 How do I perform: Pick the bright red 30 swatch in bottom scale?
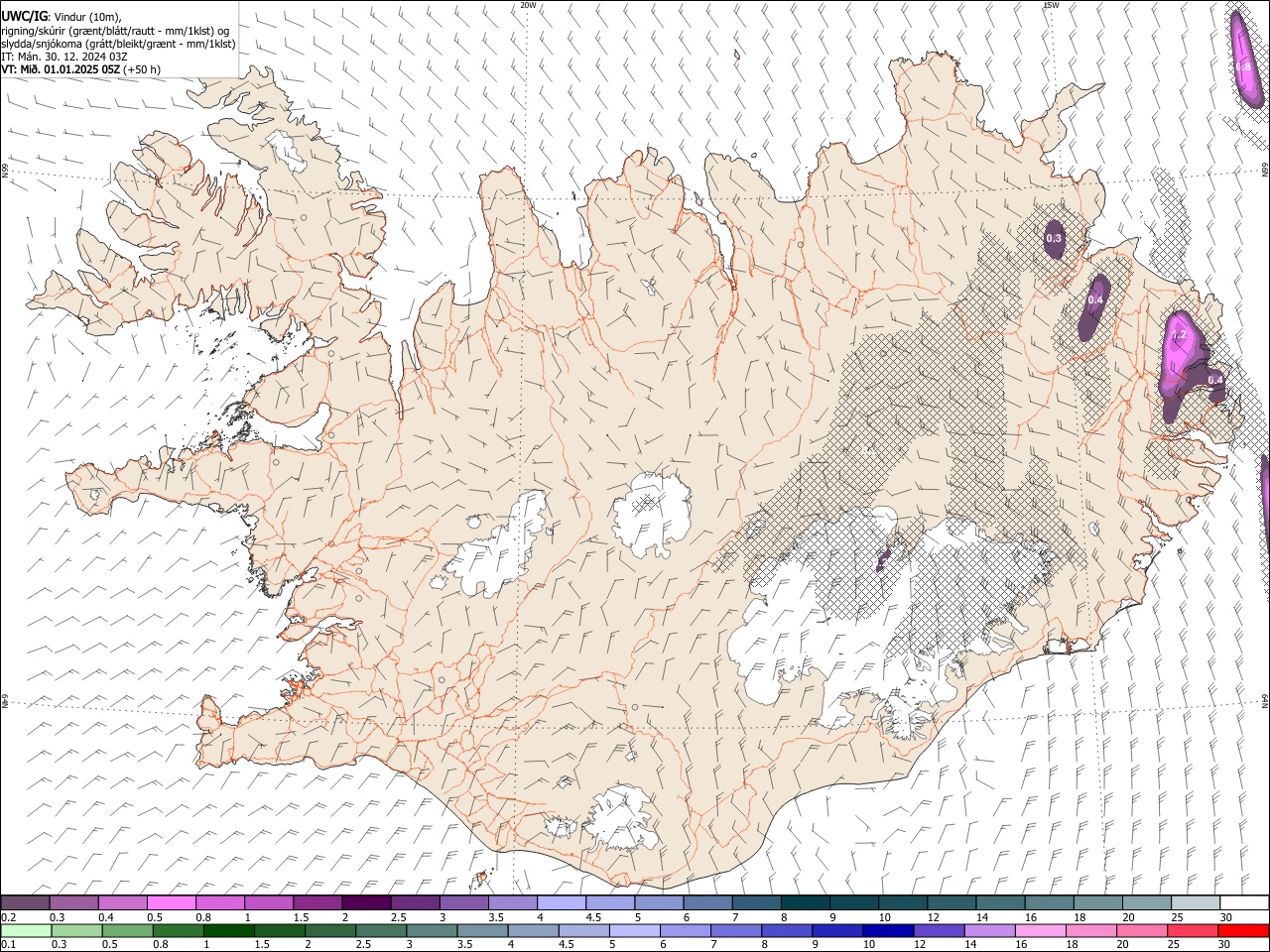(x=1243, y=931)
